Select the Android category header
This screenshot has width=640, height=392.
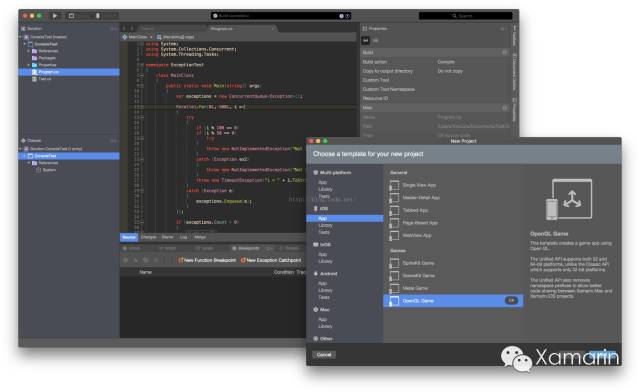[x=325, y=274]
